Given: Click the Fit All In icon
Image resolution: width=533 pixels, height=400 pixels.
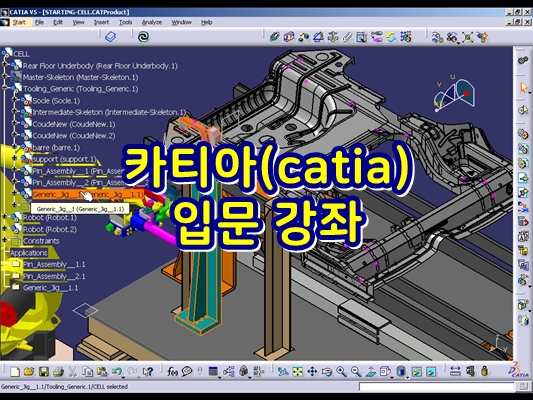Looking at the screenshot, I should click(x=297, y=371).
